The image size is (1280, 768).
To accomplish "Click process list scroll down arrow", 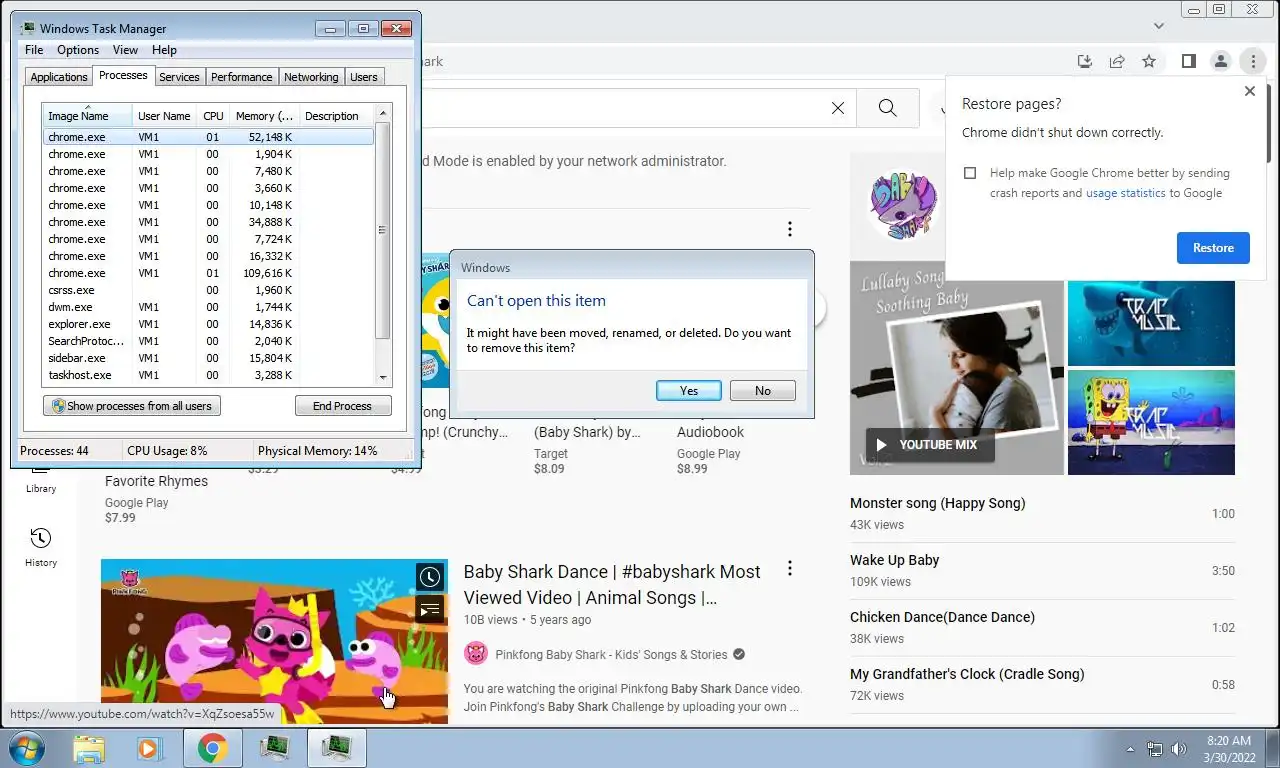I will point(382,377).
